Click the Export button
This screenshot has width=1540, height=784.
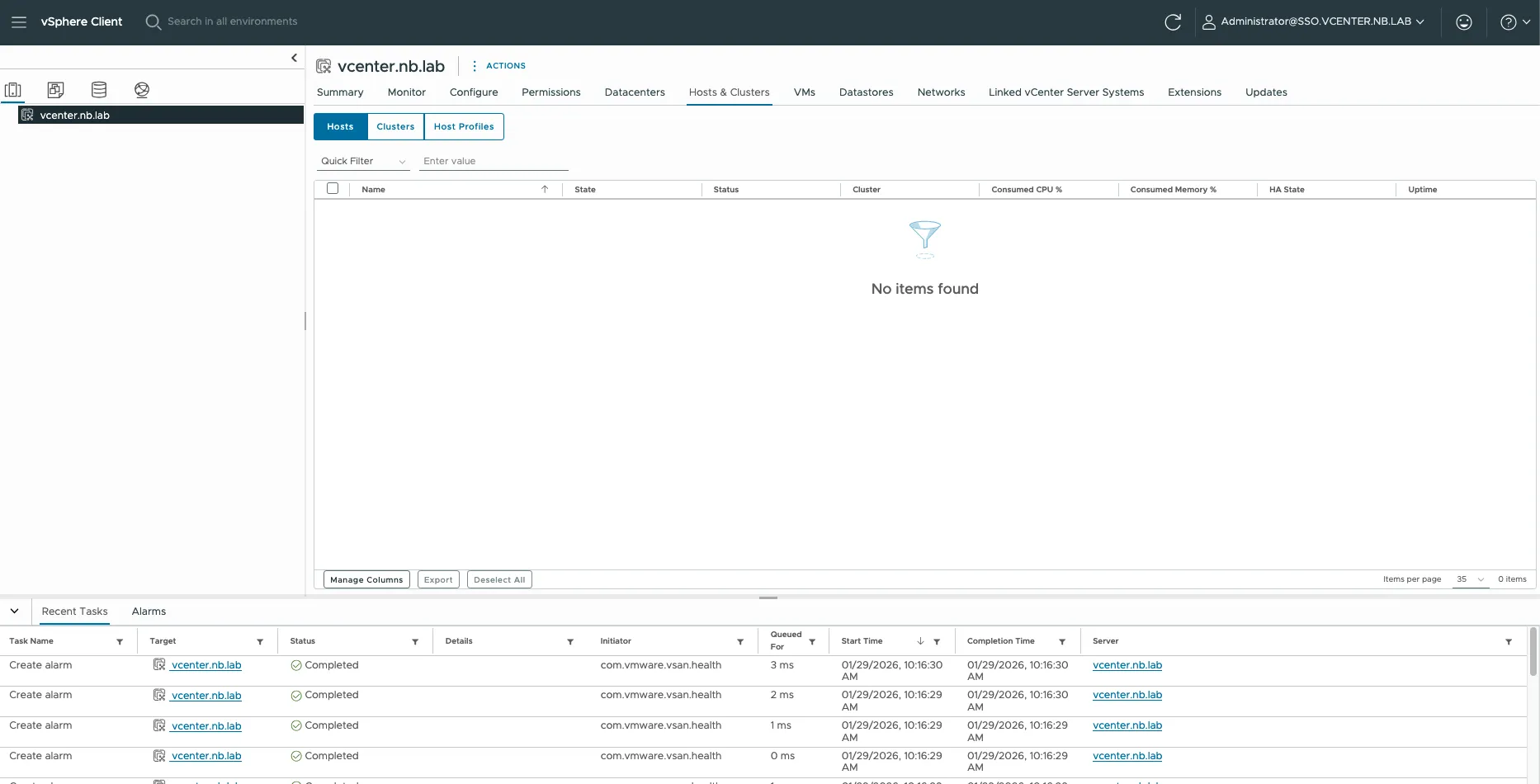pyautogui.click(x=438, y=579)
